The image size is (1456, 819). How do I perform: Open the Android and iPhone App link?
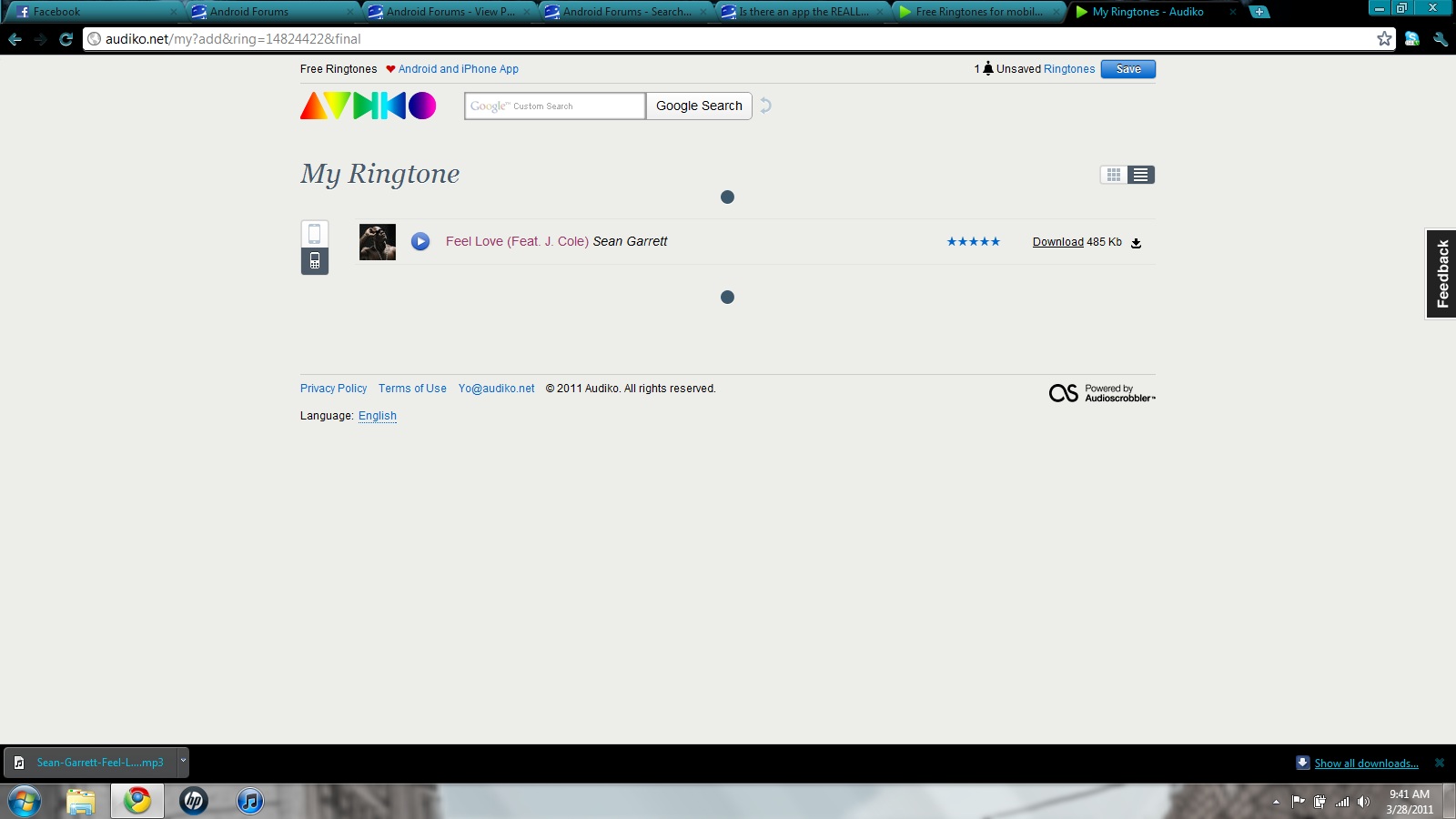click(x=459, y=69)
